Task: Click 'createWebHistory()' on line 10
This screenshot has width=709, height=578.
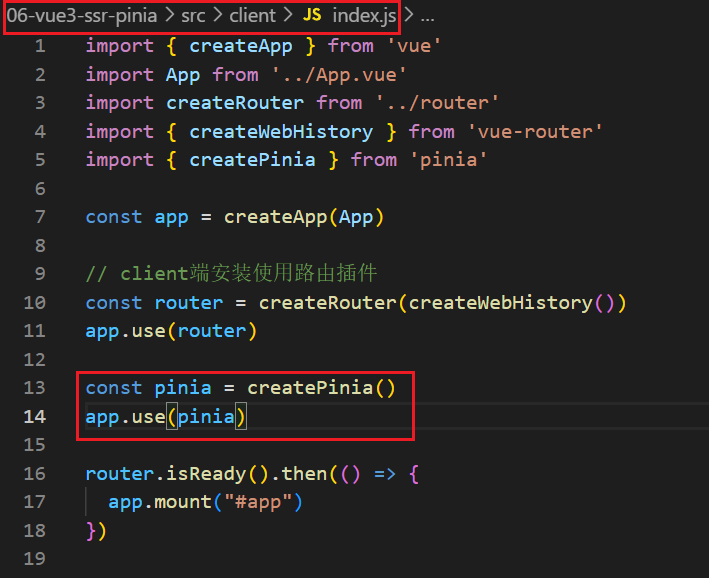Action: (x=511, y=303)
